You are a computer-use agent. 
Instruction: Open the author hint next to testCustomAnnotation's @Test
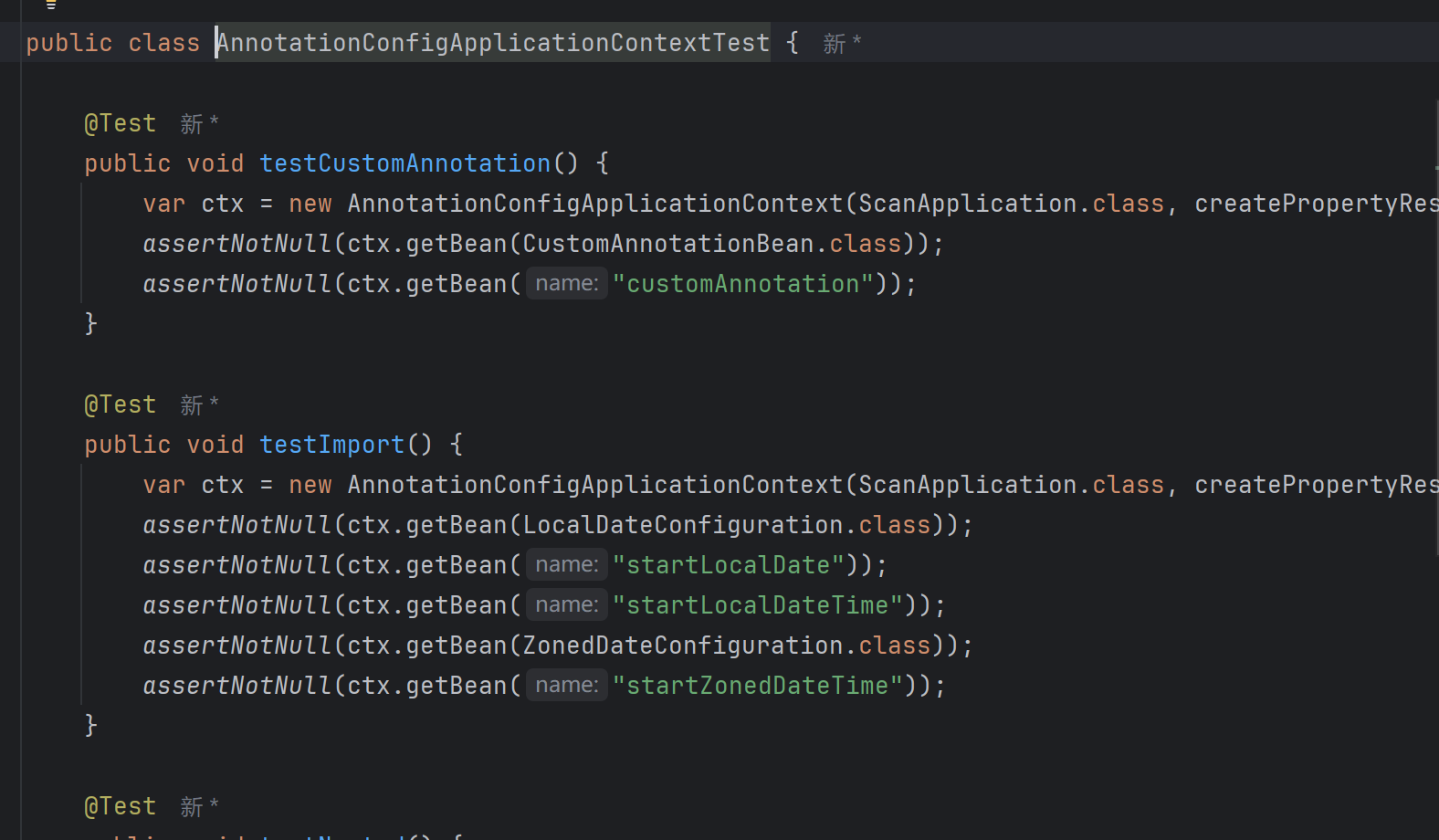(x=199, y=124)
